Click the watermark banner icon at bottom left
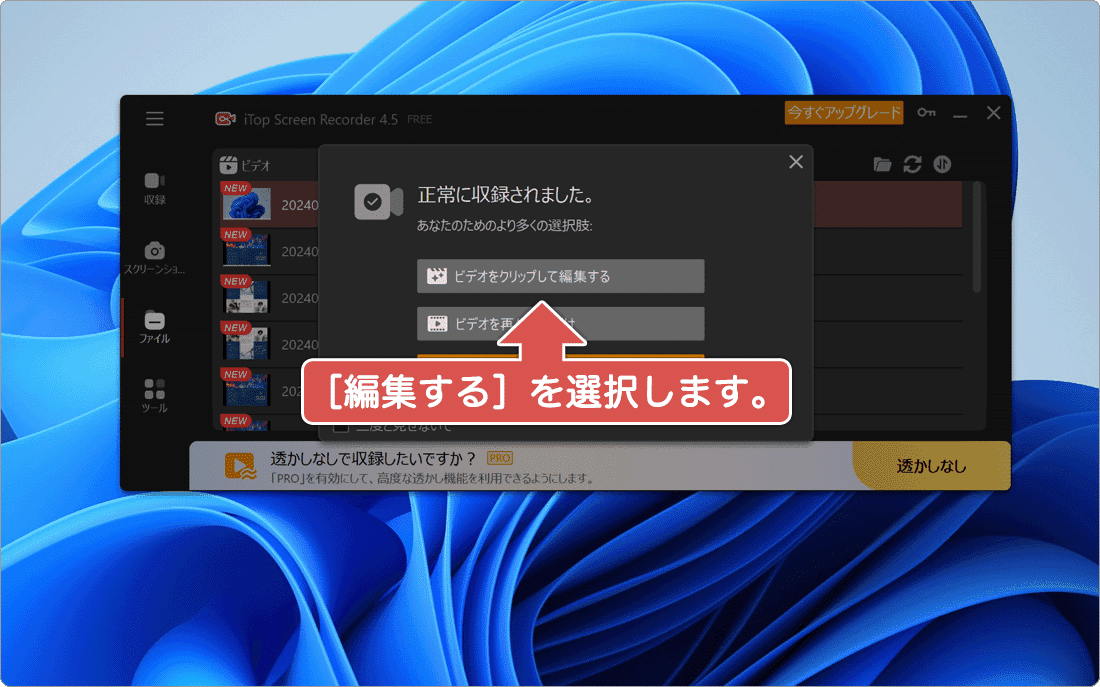1100x687 pixels. tap(241, 465)
